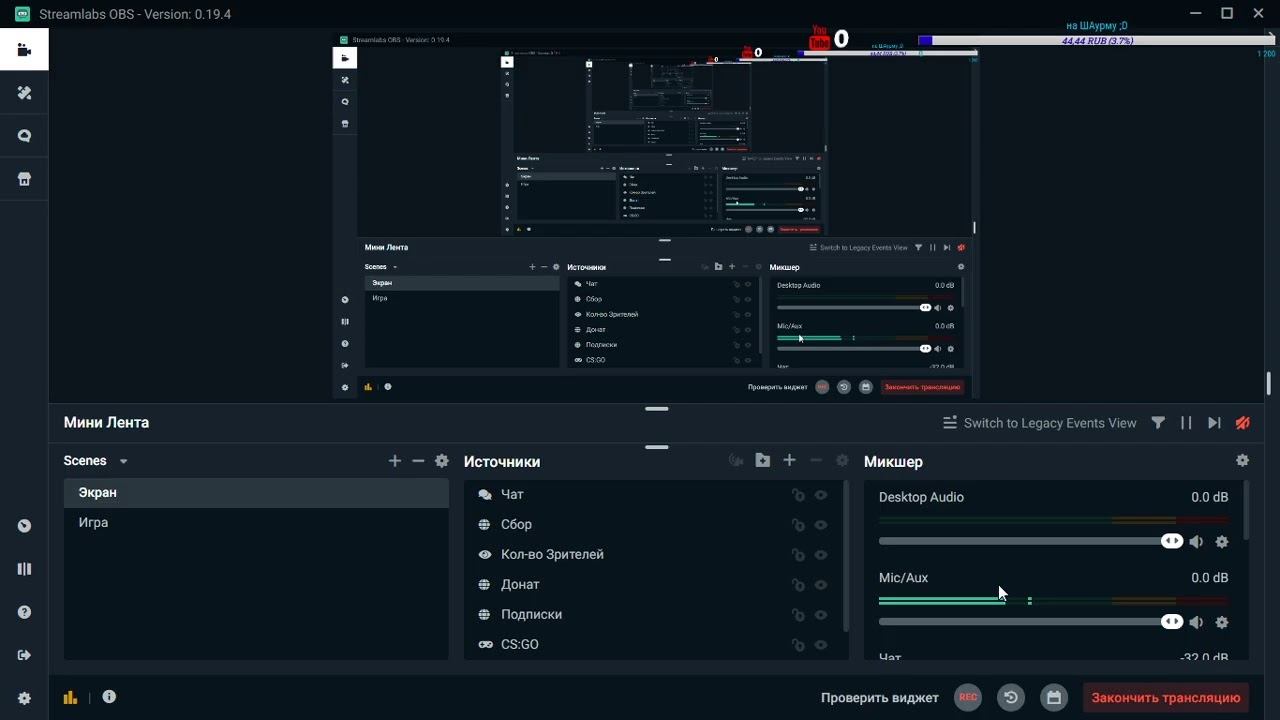The image size is (1280, 720).
Task: Click the replay buffer button
Action: 1011,697
